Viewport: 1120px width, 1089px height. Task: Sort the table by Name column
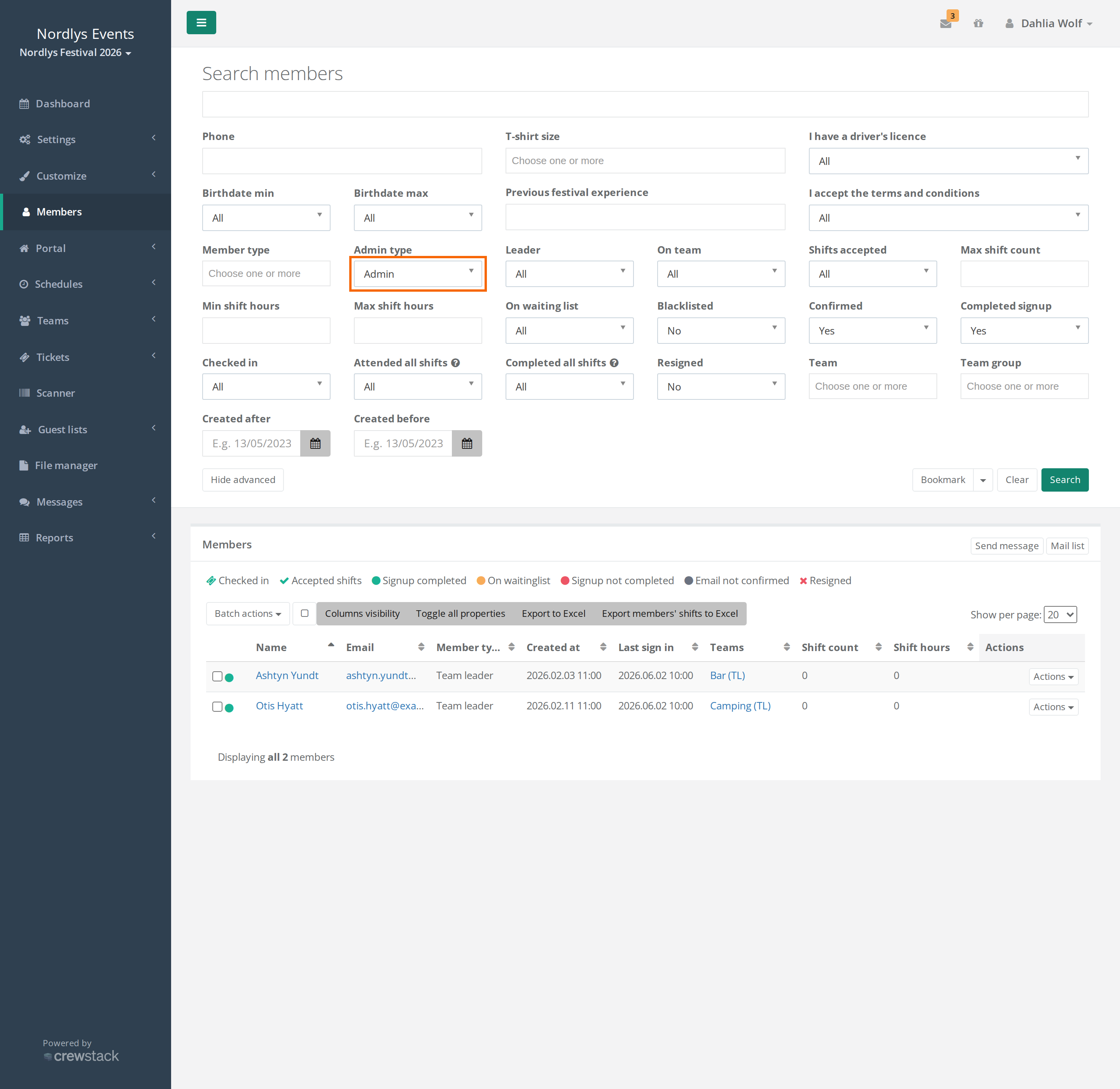pyautogui.click(x=295, y=647)
